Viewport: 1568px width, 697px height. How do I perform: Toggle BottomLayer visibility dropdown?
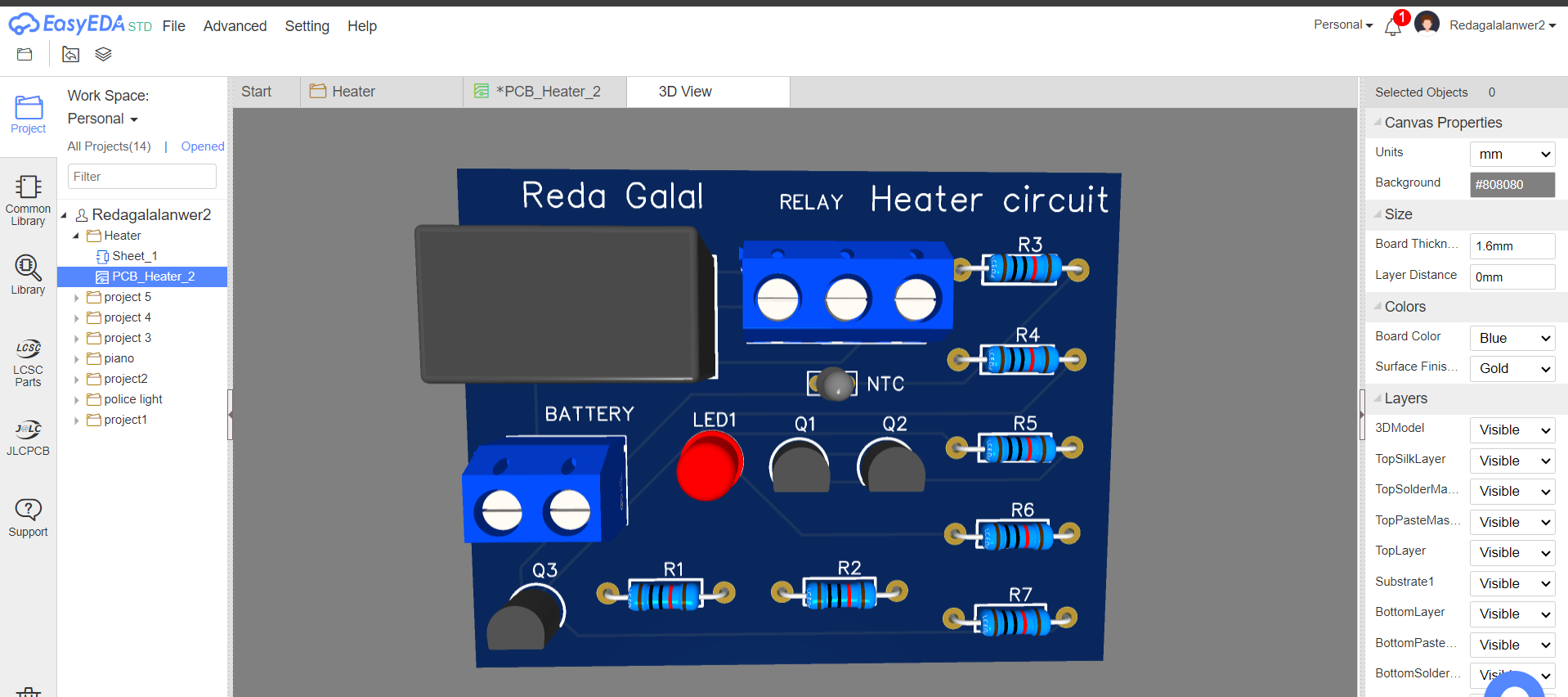[x=1512, y=614]
